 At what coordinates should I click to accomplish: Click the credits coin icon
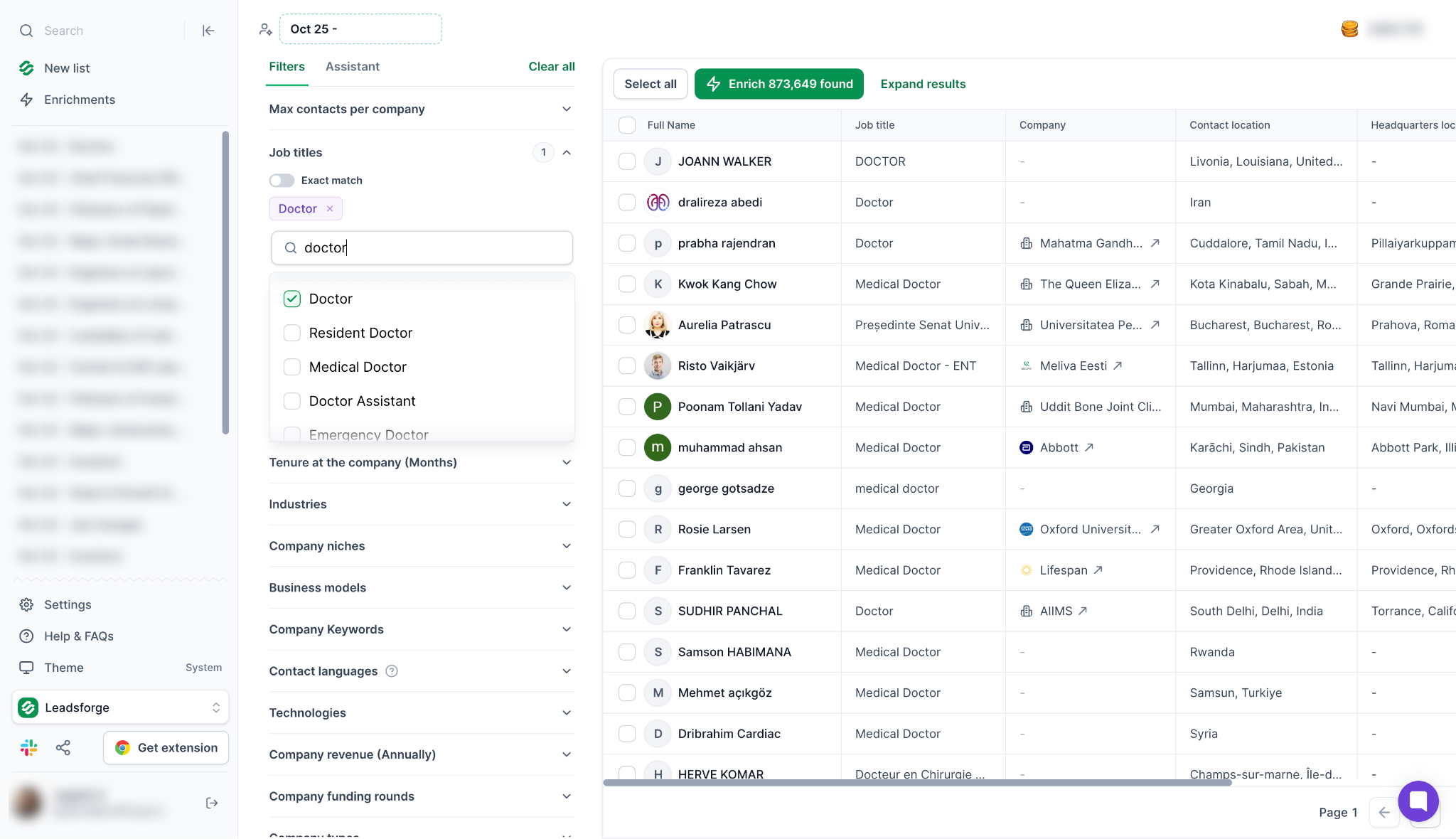[1349, 29]
